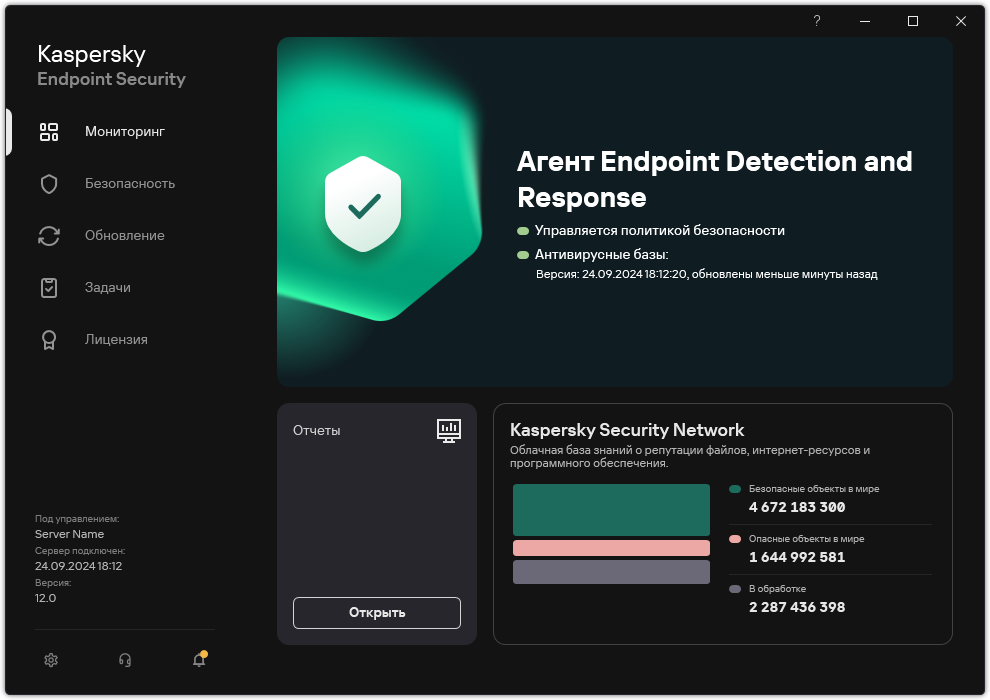Viewport: 990px width, 700px height.
Task: Minimize the Kaspersky window
Action: (865, 21)
